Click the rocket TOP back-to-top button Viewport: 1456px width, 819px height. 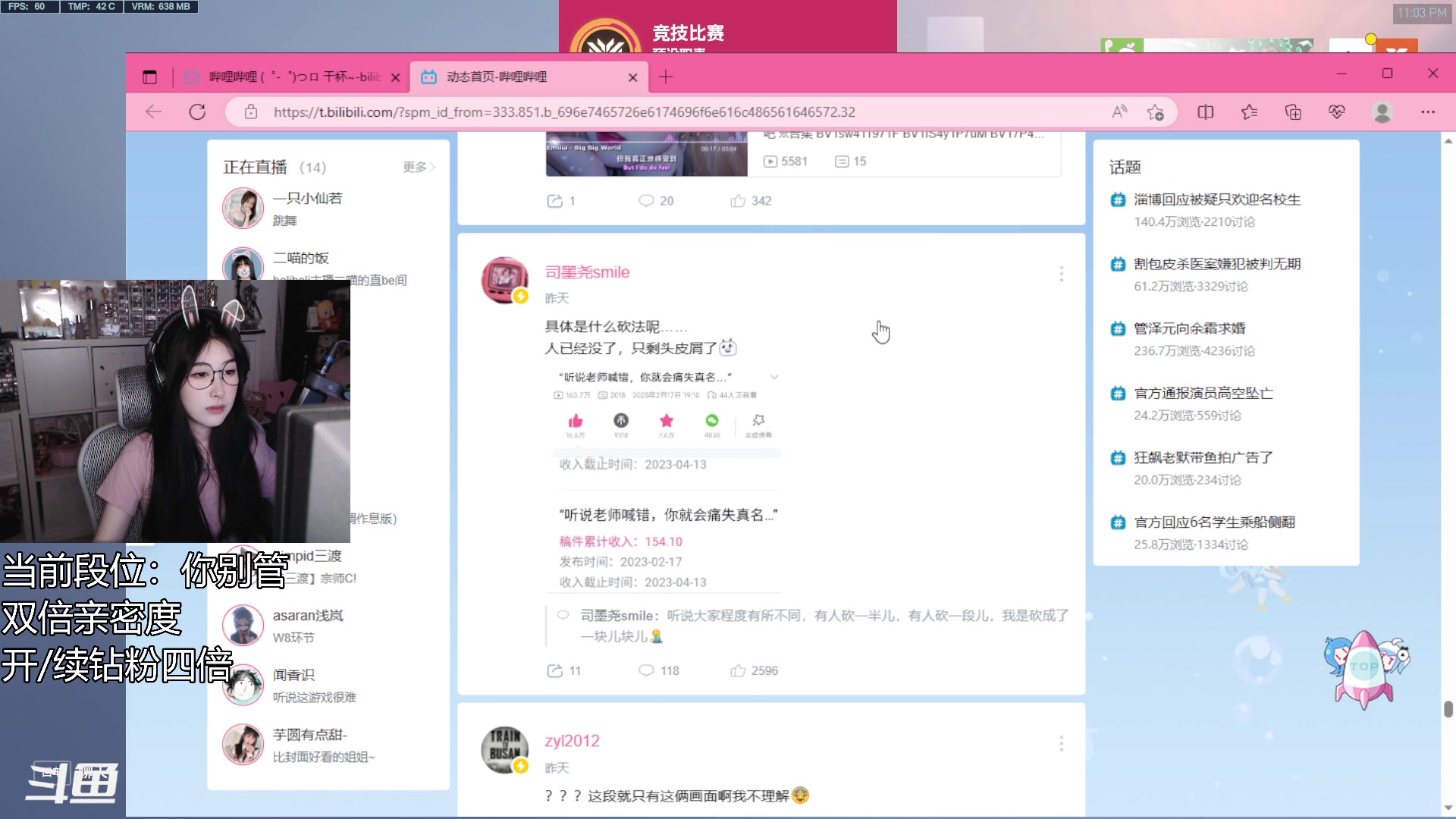tap(1367, 669)
